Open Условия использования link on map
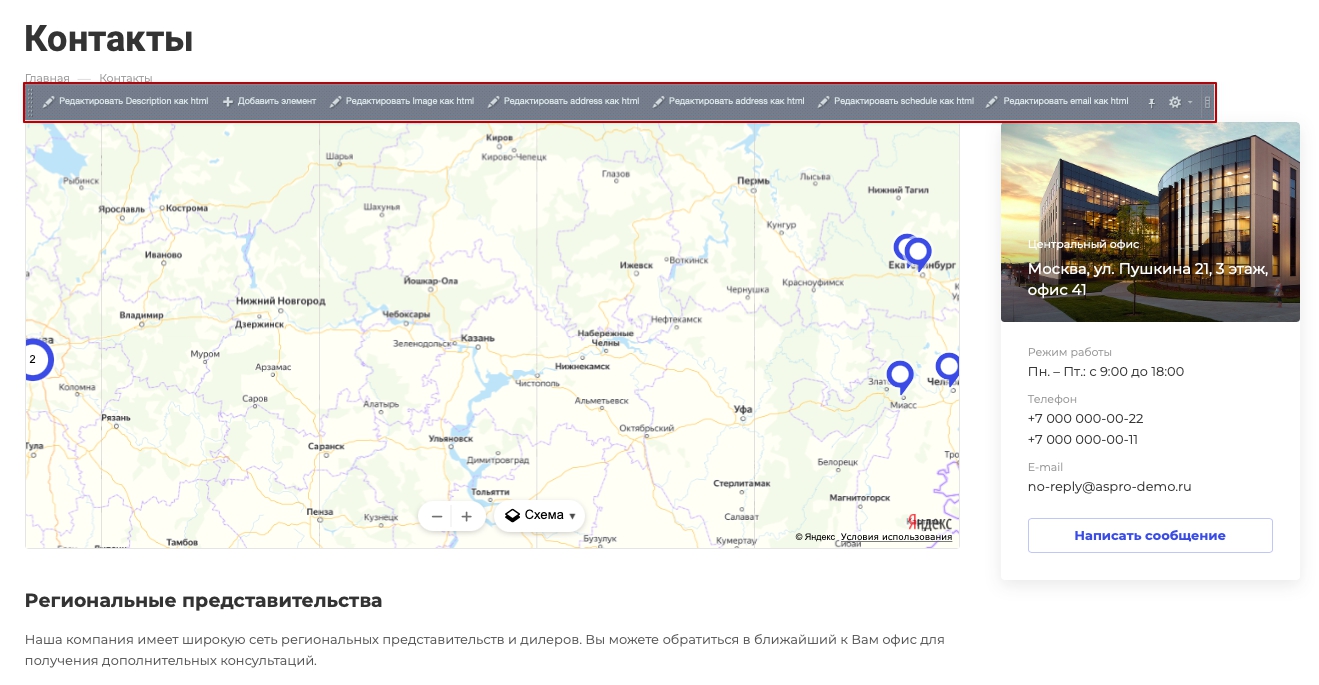Image resolution: width=1319 pixels, height=685 pixels. 896,537
